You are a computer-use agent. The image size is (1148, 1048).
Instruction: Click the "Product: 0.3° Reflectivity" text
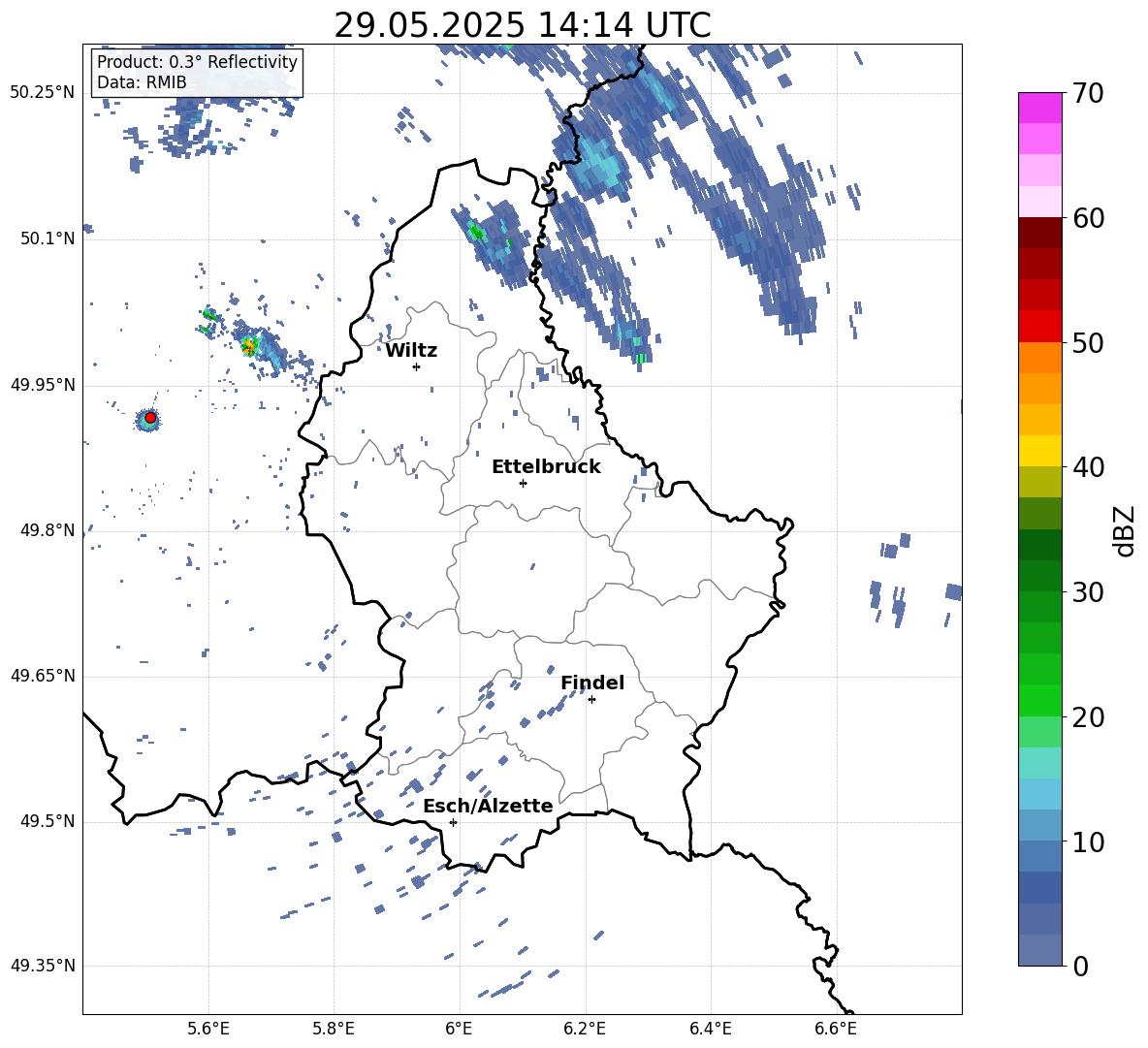pos(197,62)
